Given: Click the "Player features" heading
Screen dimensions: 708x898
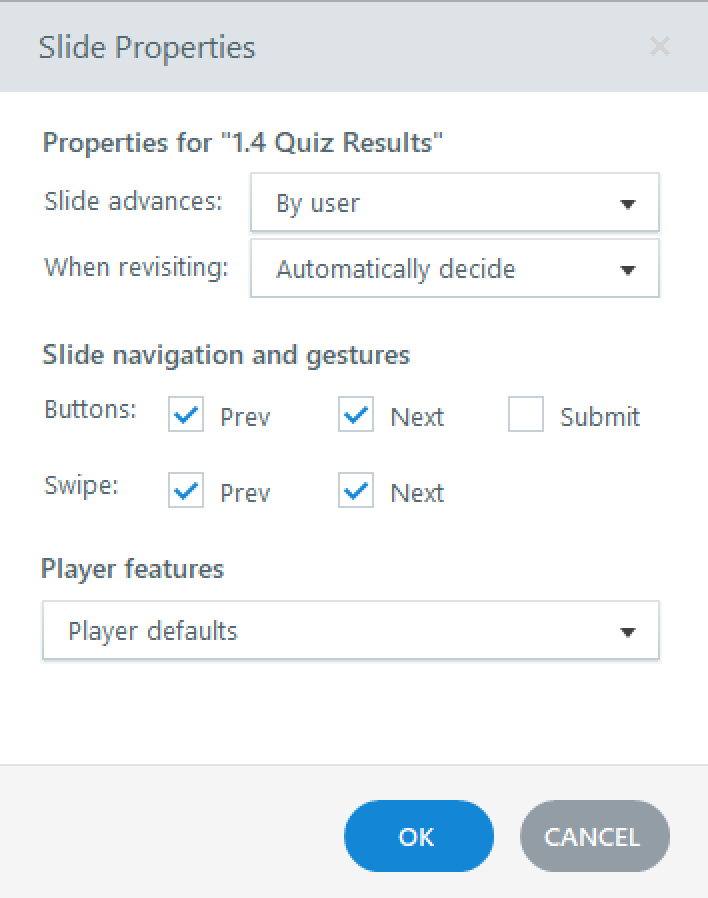Looking at the screenshot, I should coord(132,569).
